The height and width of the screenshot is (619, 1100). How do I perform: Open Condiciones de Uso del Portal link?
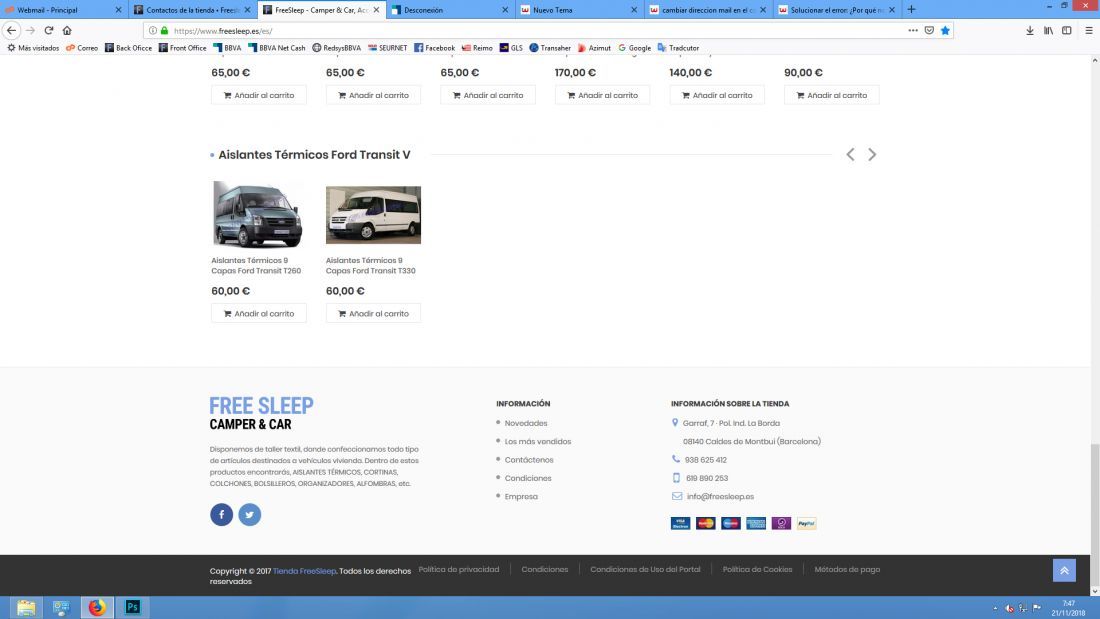point(645,569)
